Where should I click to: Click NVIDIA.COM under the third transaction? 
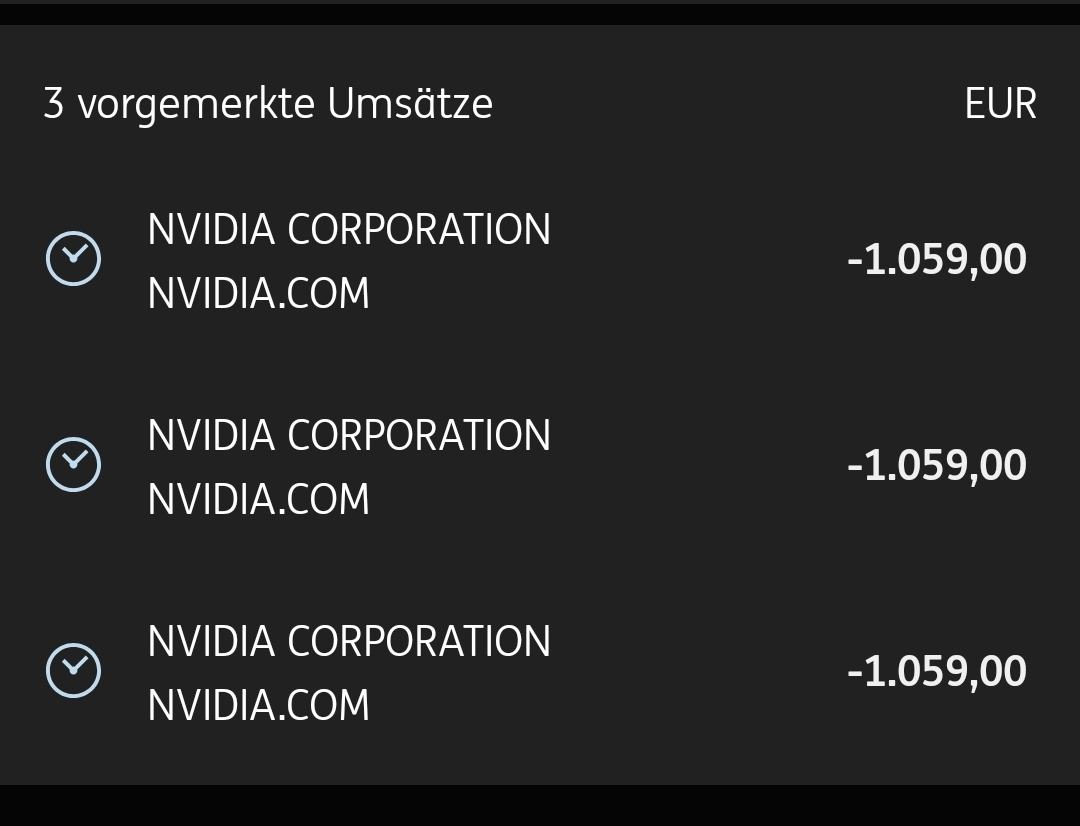point(258,706)
